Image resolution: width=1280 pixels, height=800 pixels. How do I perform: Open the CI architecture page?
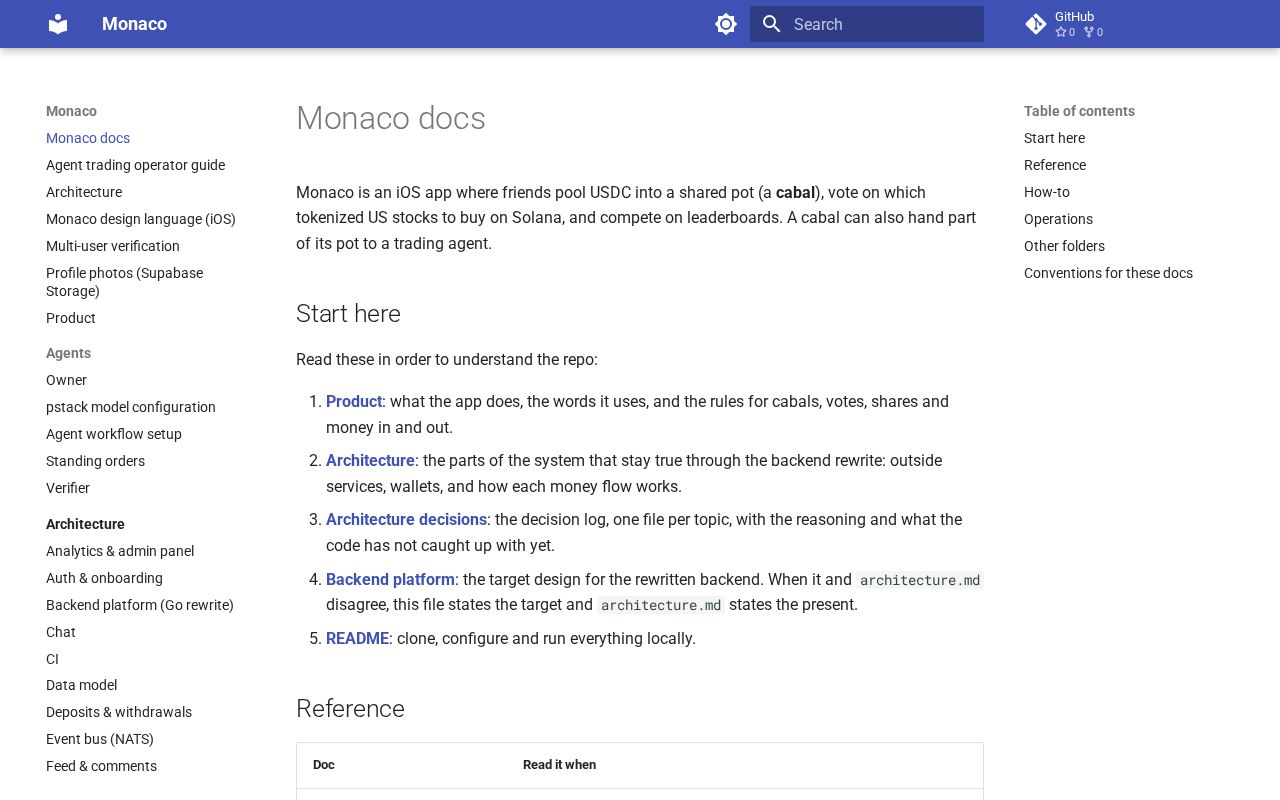(x=52, y=659)
